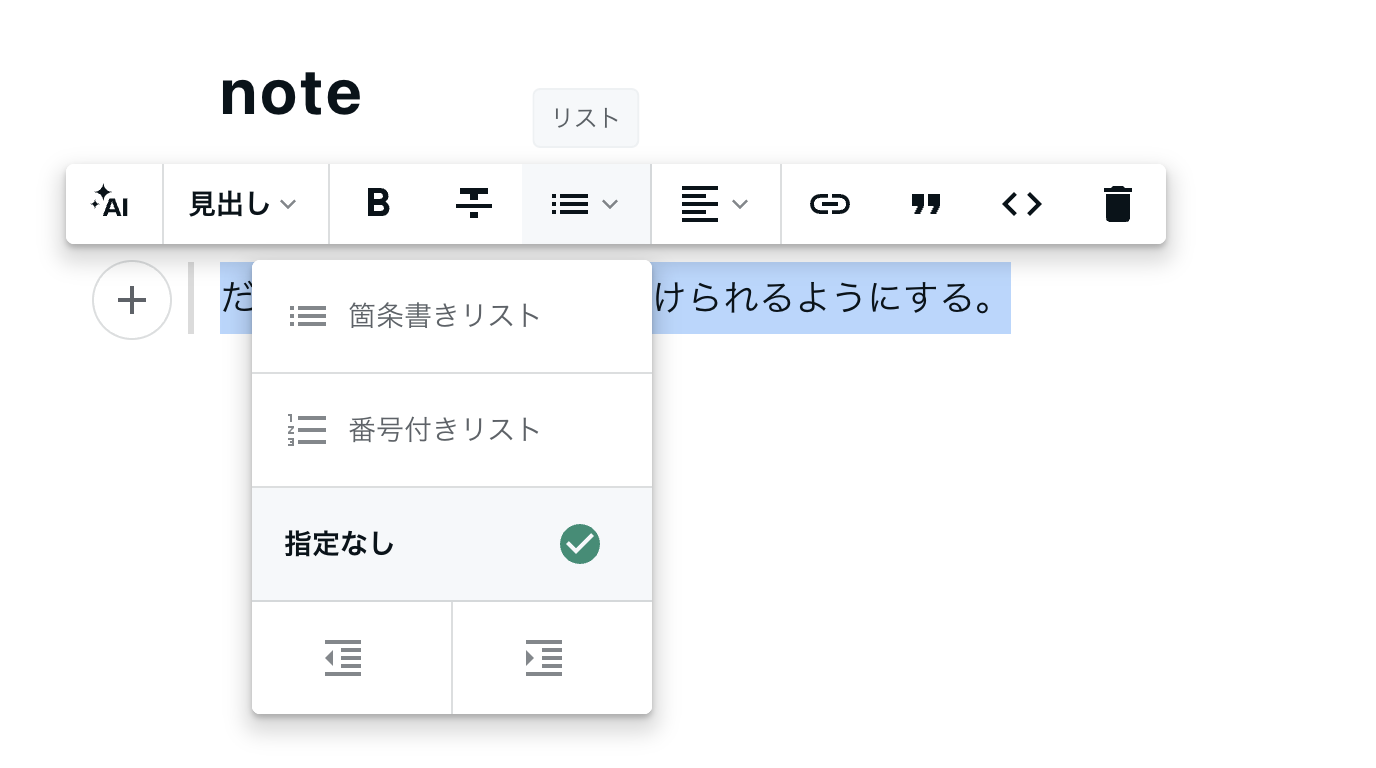Choose the 指定なし option label
This screenshot has height=768, width=1376.
(x=340, y=544)
